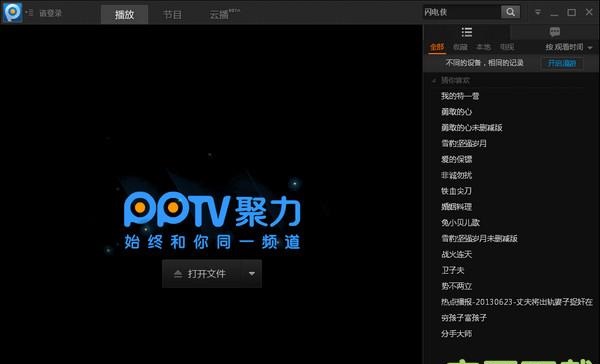Click the PPTV logo icon in title bar
This screenshot has height=364, width=600.
(x=13, y=12)
